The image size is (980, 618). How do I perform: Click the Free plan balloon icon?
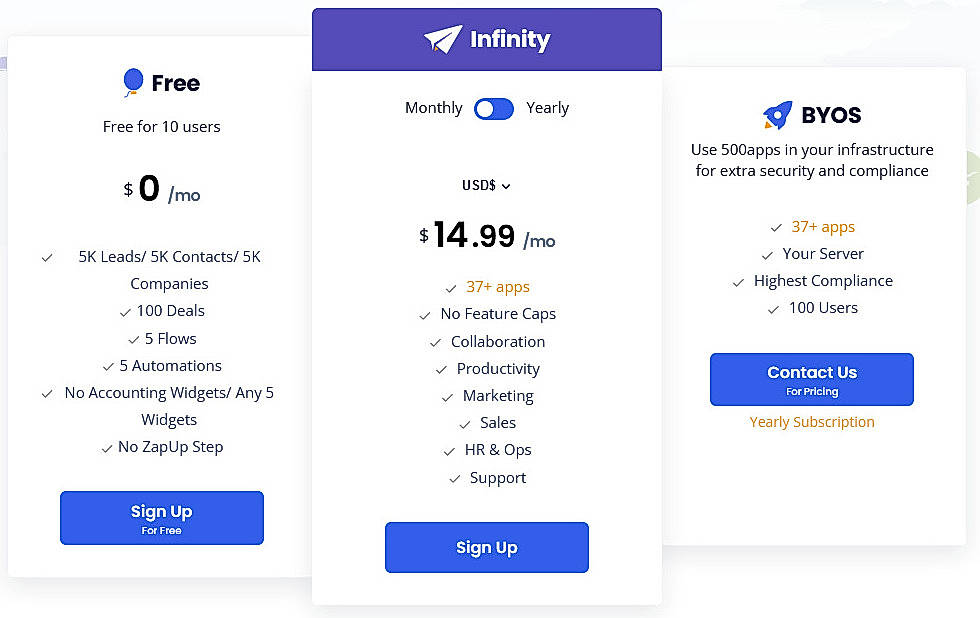133,83
